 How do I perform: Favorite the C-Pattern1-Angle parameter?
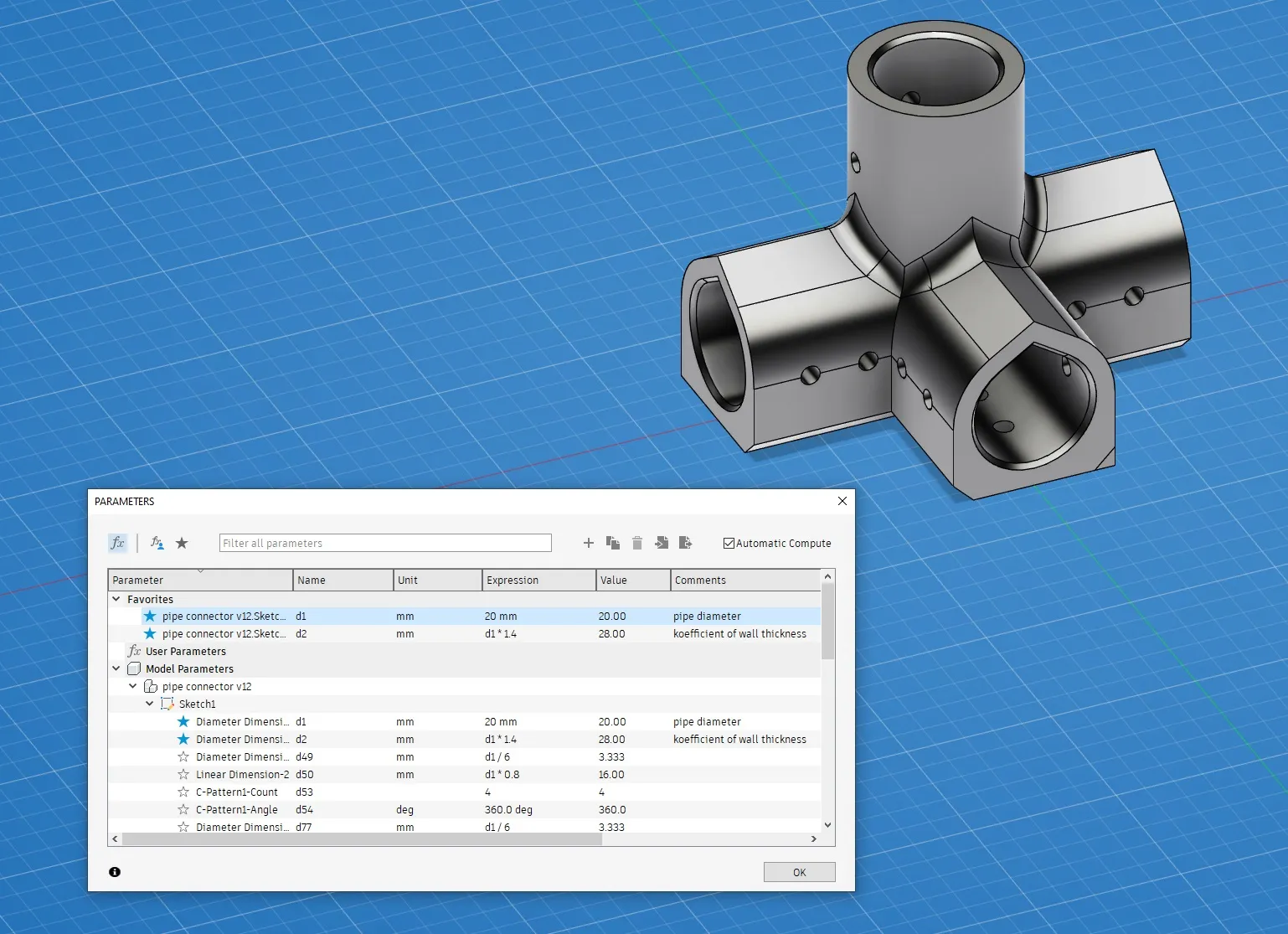(x=183, y=809)
